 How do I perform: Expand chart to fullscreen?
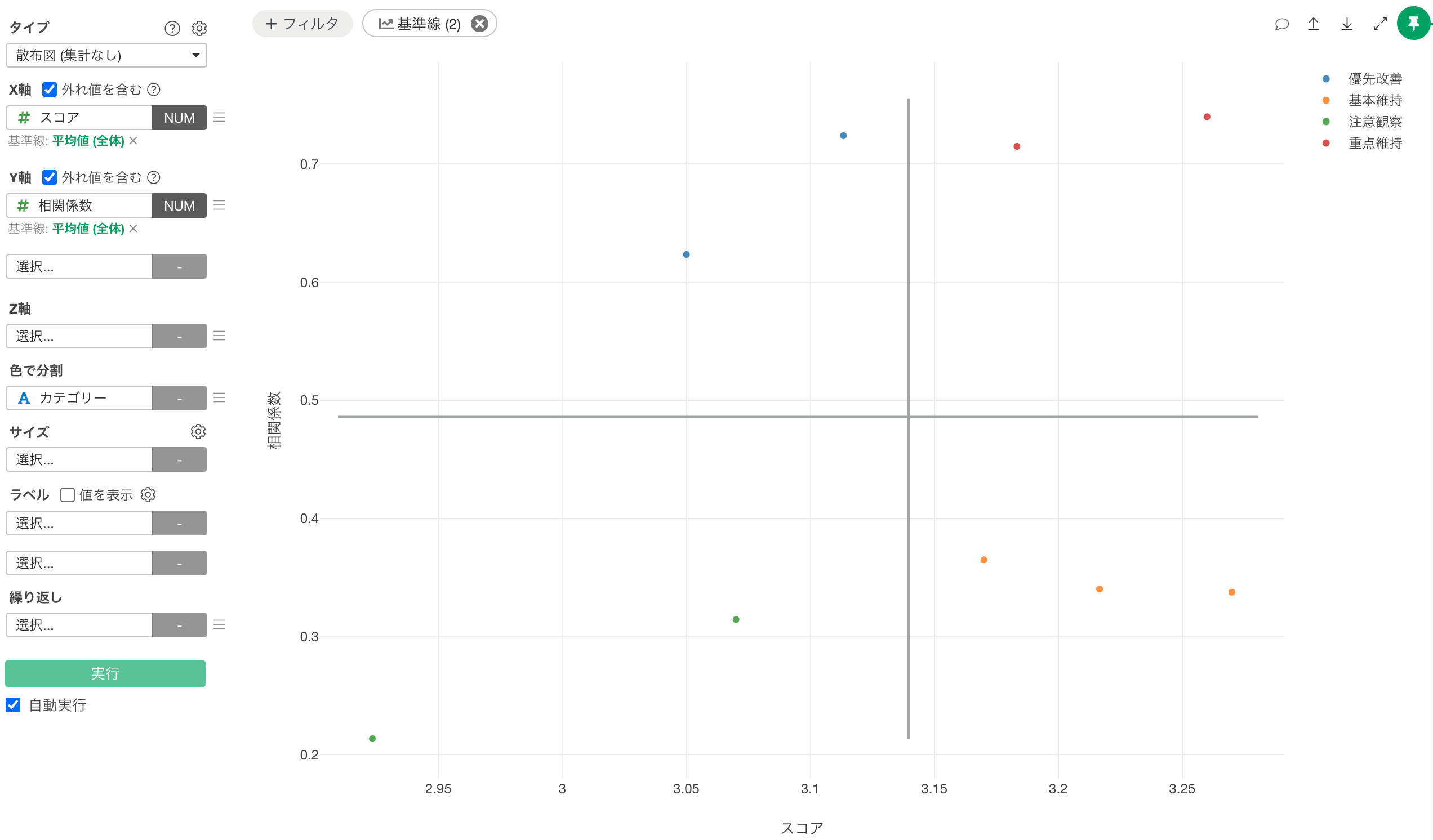(1380, 24)
